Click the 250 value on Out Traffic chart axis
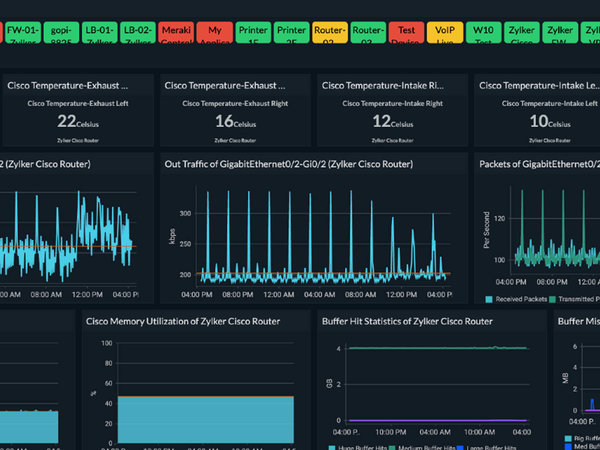The height and width of the screenshot is (450, 600). tap(185, 244)
